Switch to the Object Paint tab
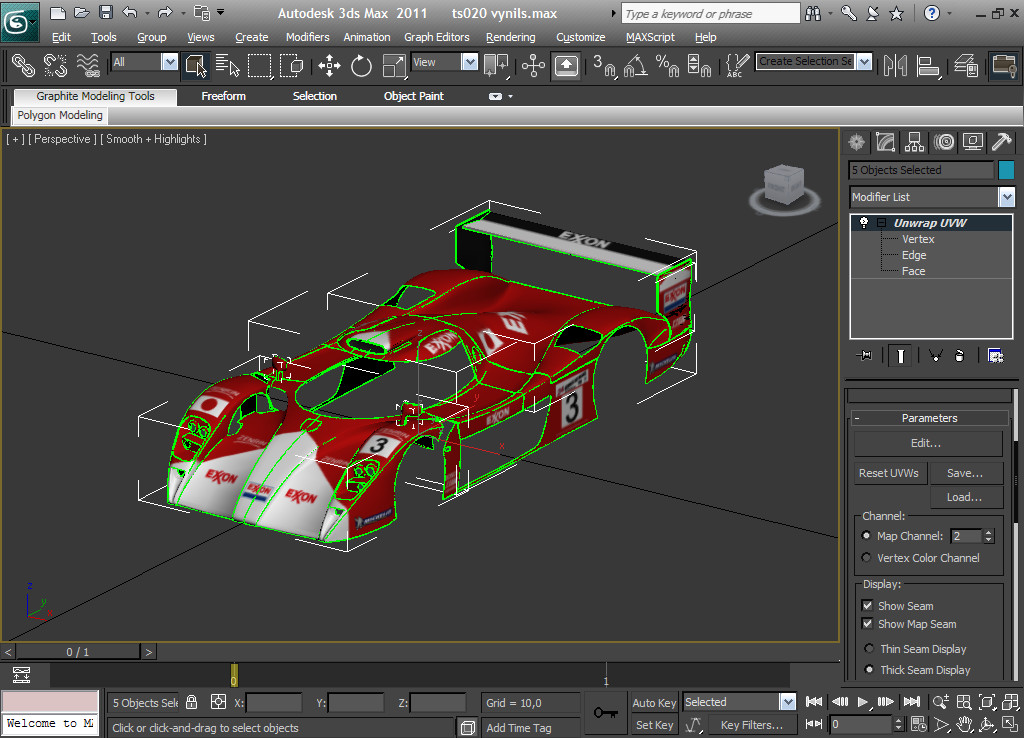This screenshot has height=738, width=1024. pyautogui.click(x=413, y=96)
